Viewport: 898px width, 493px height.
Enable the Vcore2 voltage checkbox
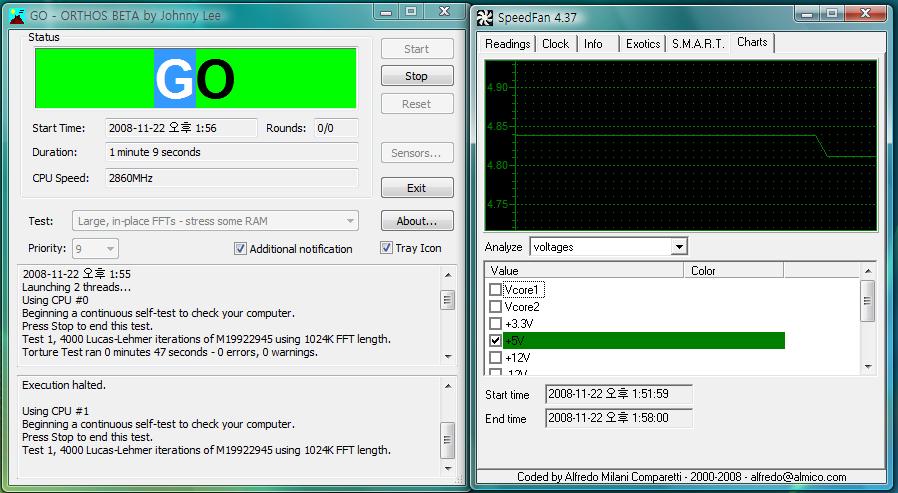click(495, 307)
